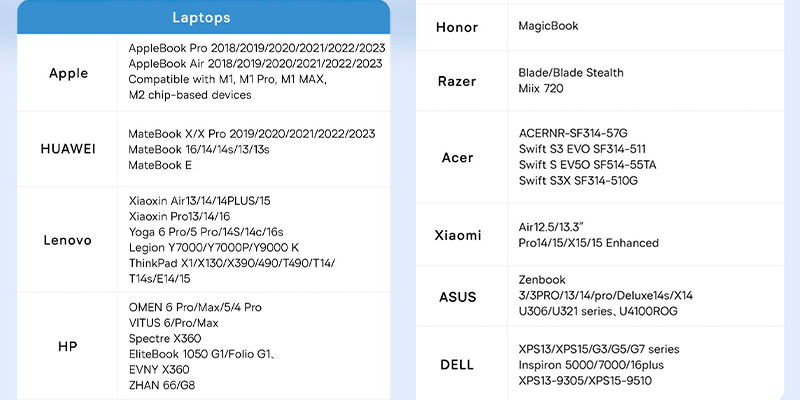Select the Lenovo brand cell
This screenshot has height=400, width=800.
(68, 240)
